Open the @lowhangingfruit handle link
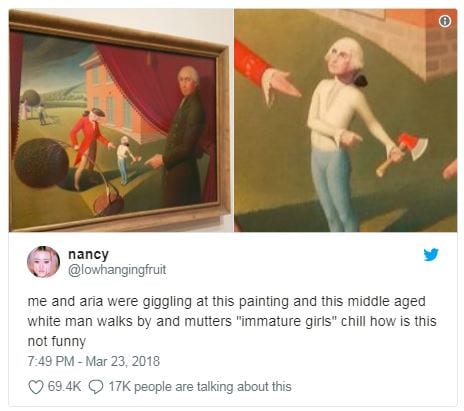The width and height of the screenshot is (464, 411). (117, 270)
